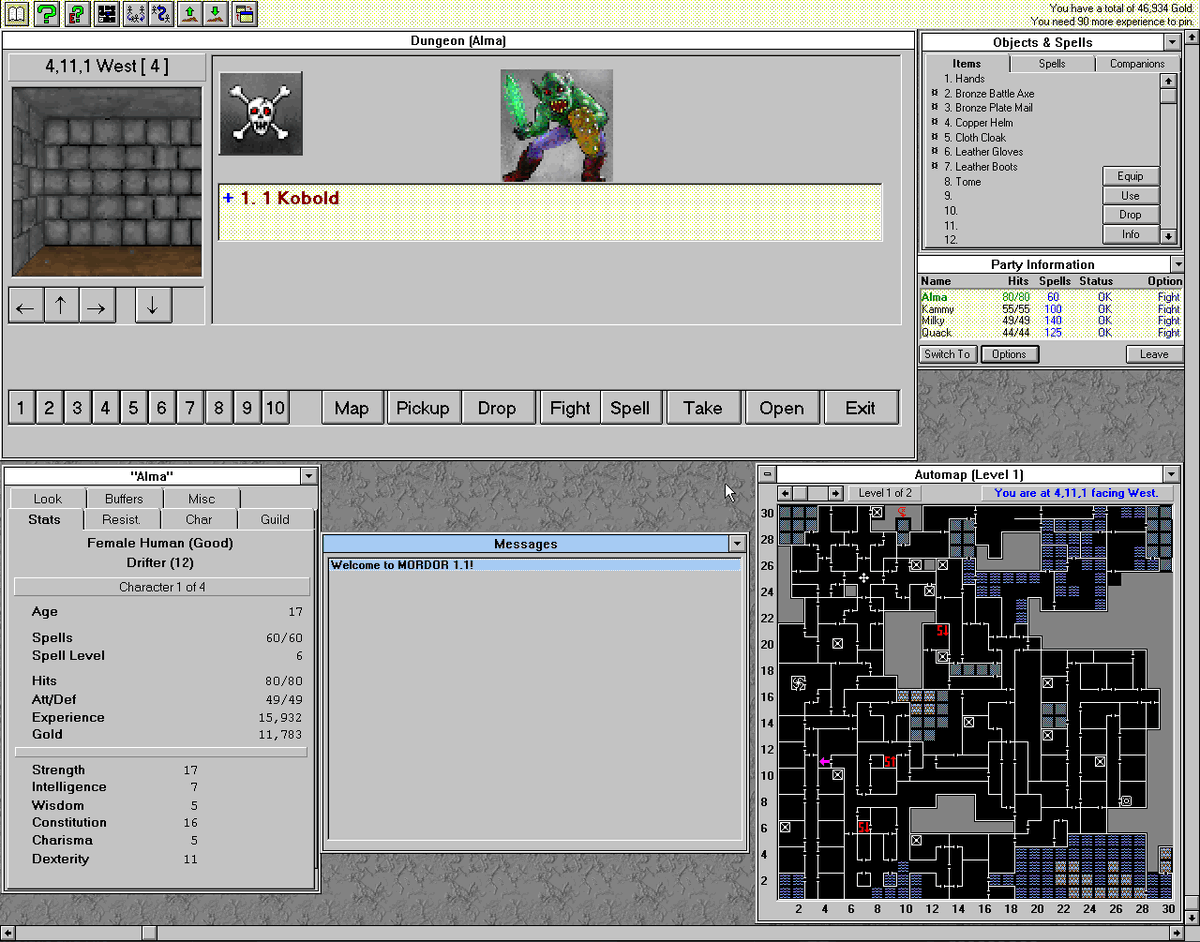Open the Messages window dropdown arrow
Image resolution: width=1200 pixels, height=942 pixels.
tap(737, 543)
